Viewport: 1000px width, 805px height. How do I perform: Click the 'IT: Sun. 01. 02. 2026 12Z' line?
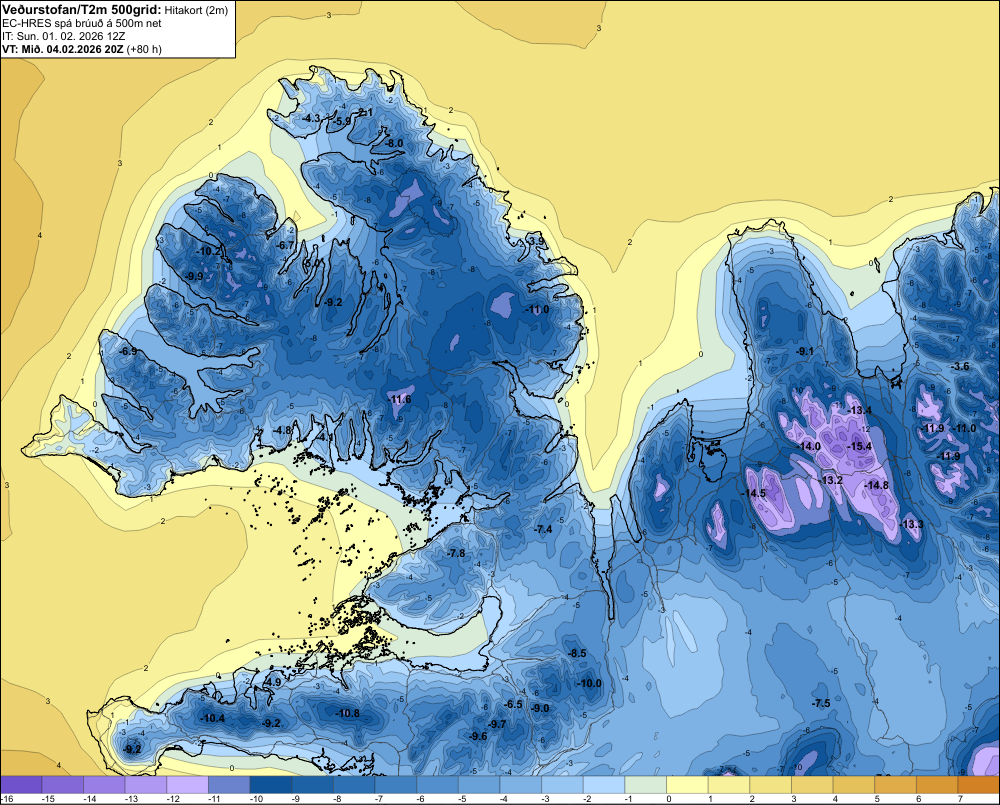[x=64, y=36]
